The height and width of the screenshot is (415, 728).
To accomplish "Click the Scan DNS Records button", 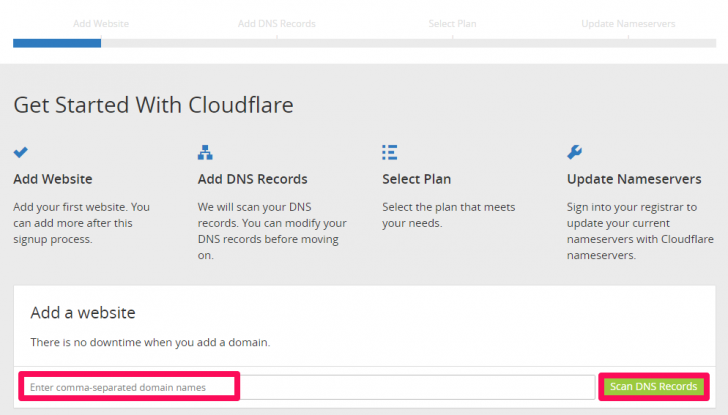I will click(654, 387).
